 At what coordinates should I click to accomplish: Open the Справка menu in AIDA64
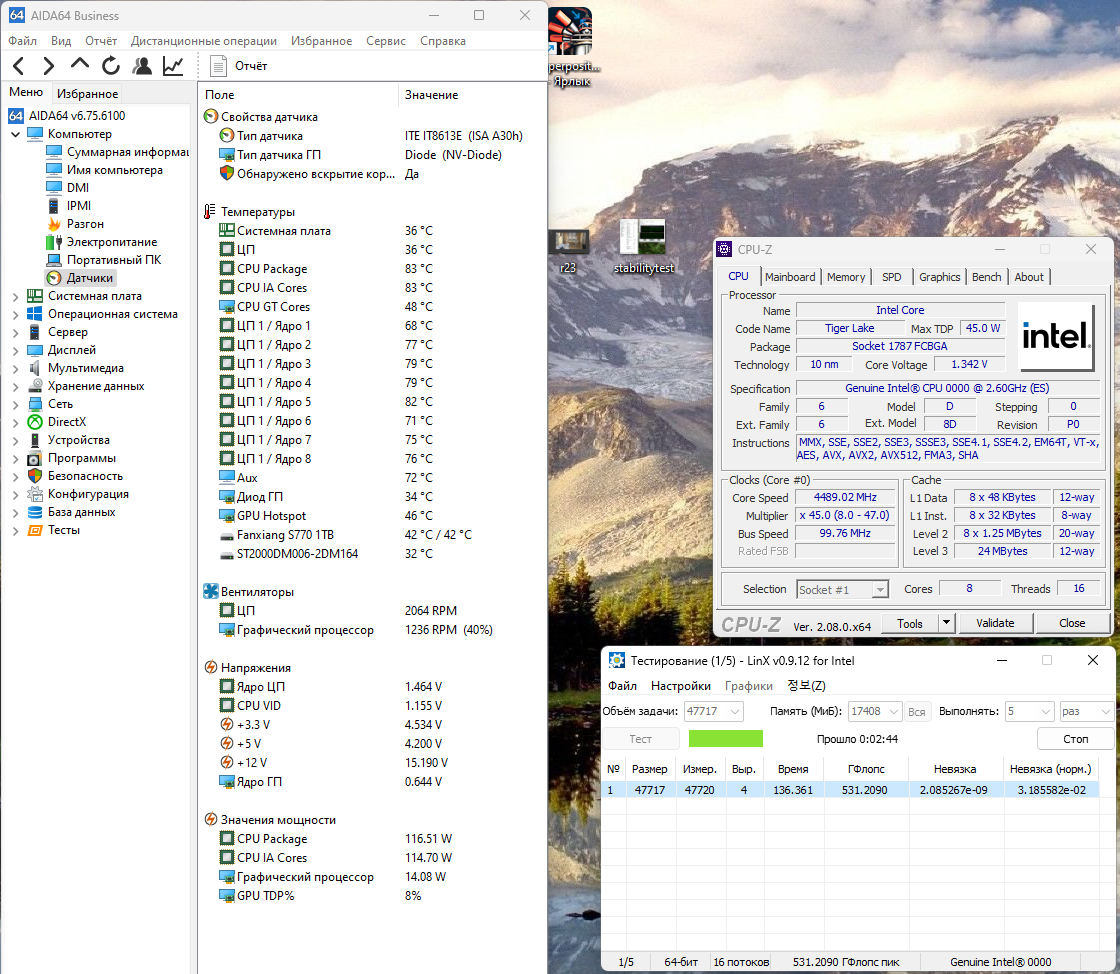[443, 41]
